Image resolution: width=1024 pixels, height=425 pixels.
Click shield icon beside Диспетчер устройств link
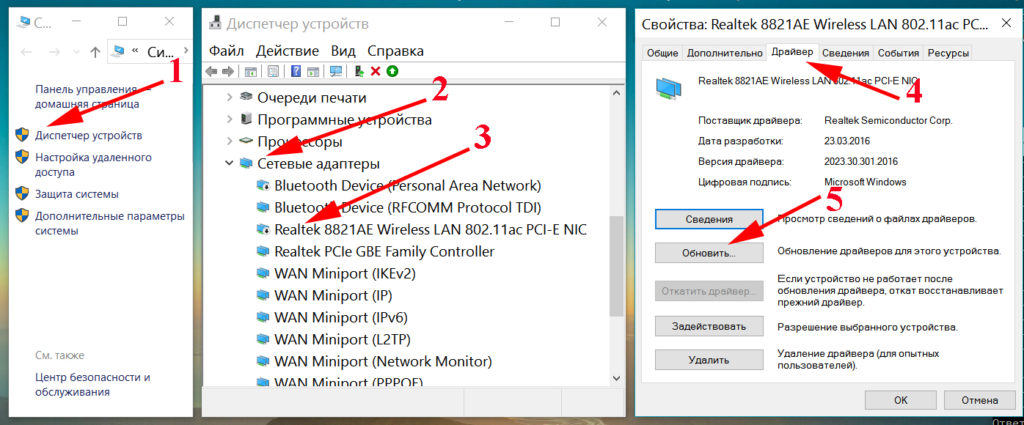point(22,134)
